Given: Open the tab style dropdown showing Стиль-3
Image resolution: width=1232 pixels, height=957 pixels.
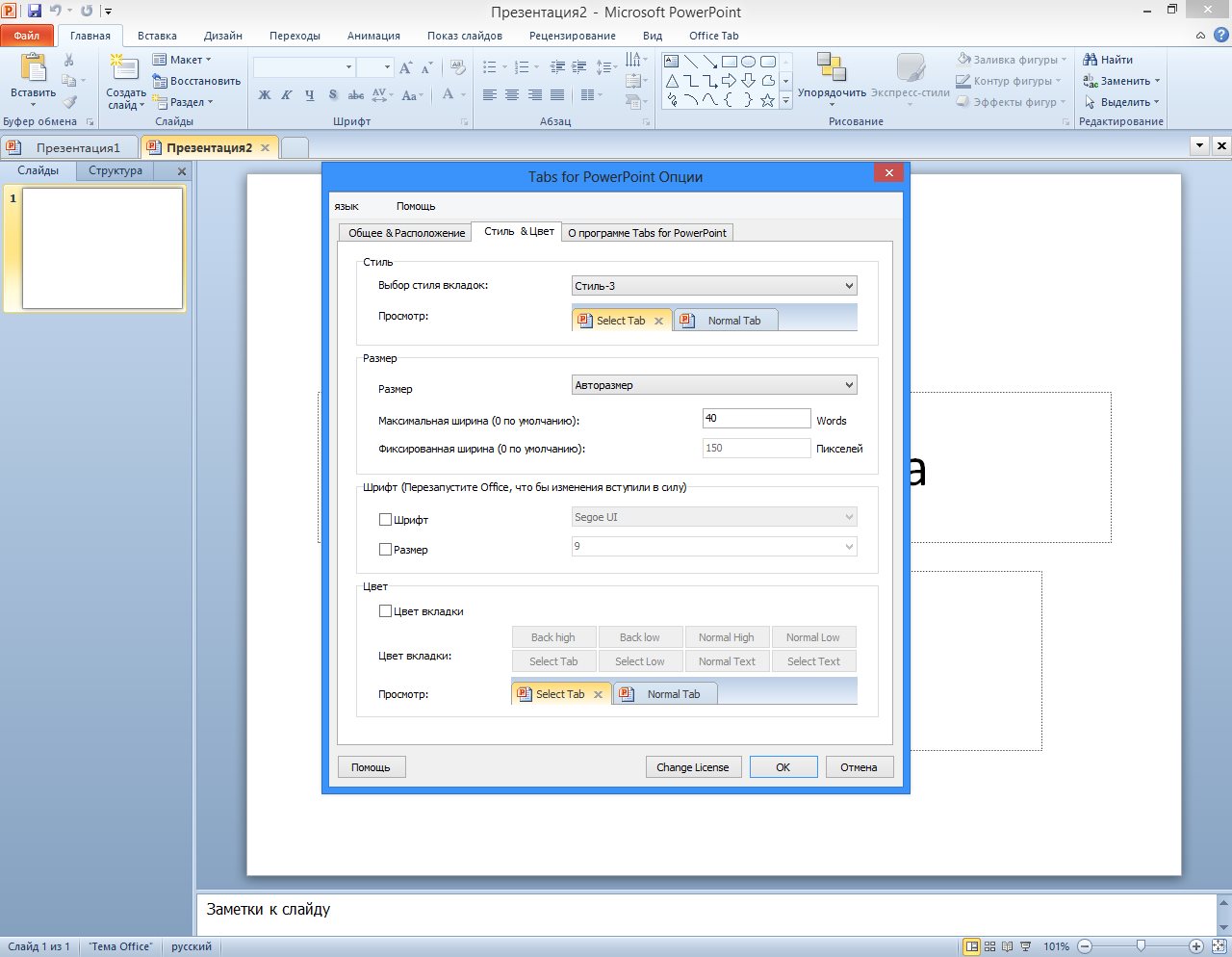Looking at the screenshot, I should pos(714,286).
